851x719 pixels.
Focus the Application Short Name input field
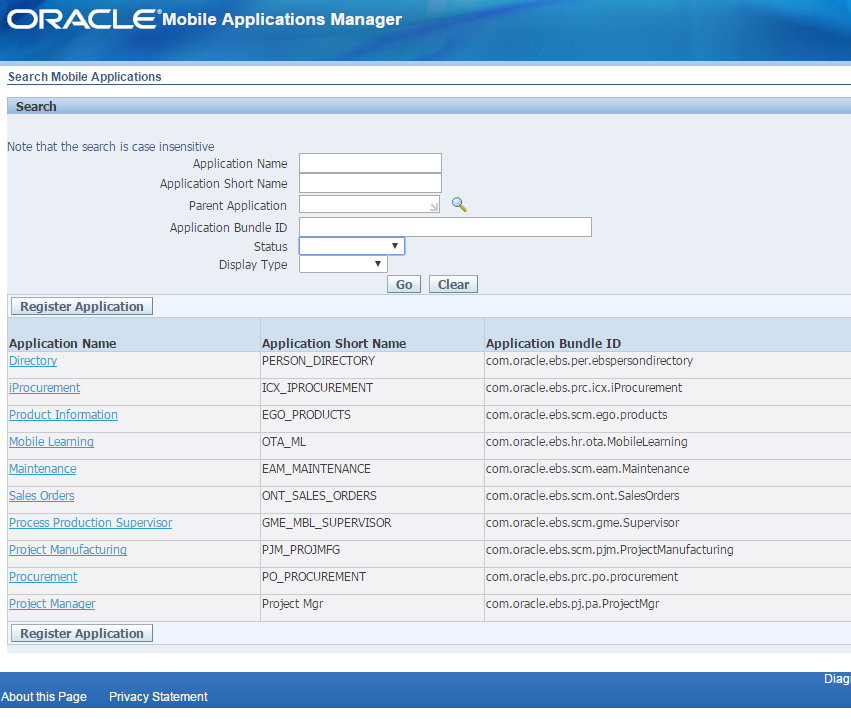pos(370,183)
